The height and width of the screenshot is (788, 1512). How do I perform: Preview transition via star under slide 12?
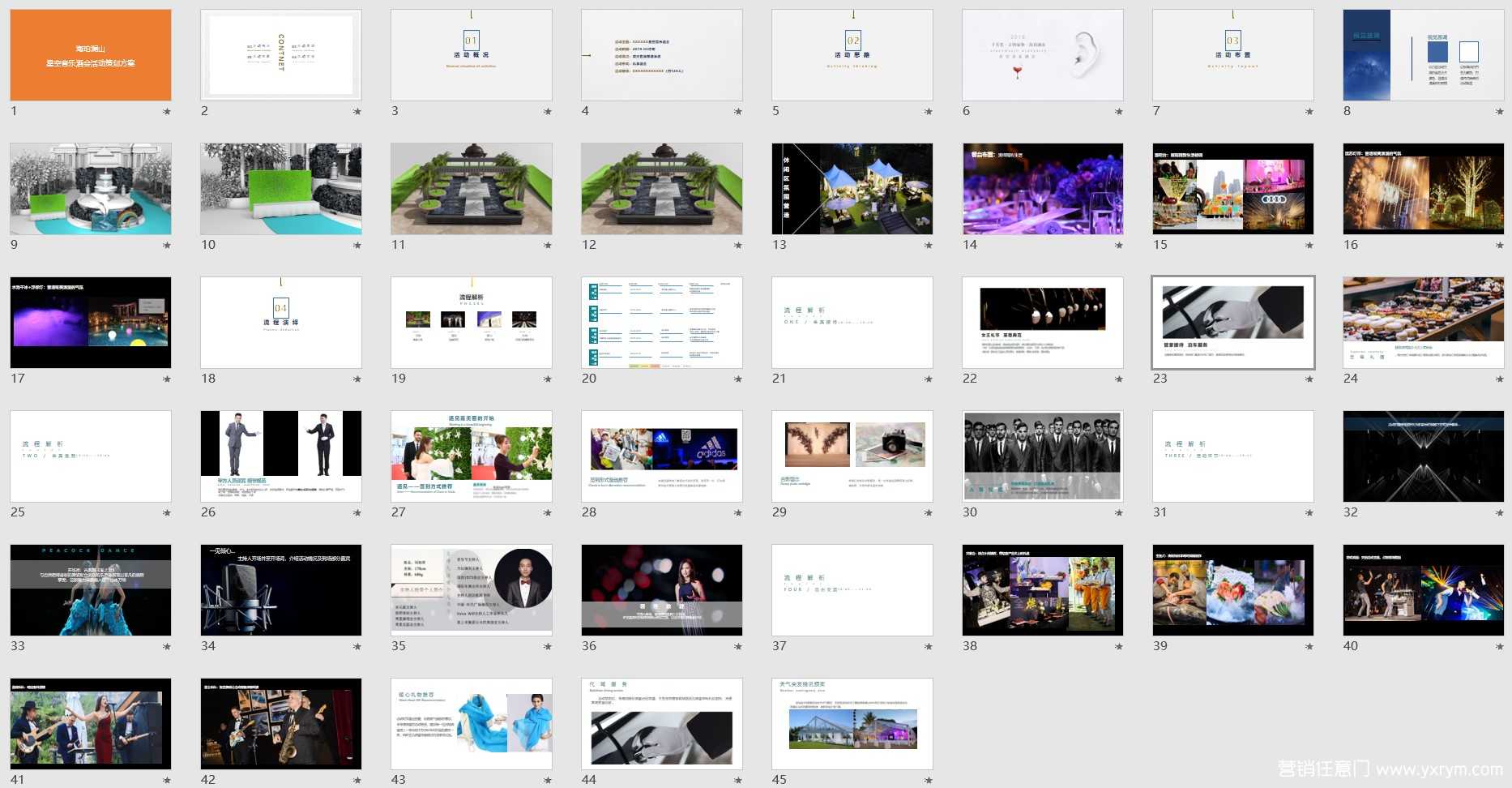[x=738, y=246]
